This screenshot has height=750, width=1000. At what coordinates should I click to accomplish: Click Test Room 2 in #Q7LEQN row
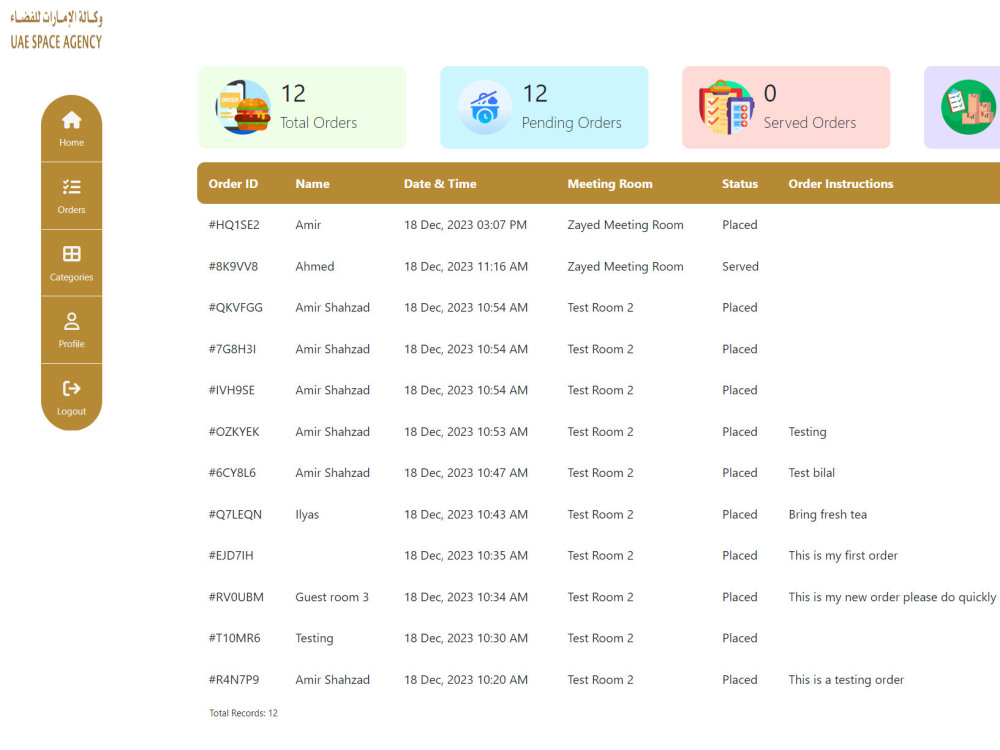(601, 515)
